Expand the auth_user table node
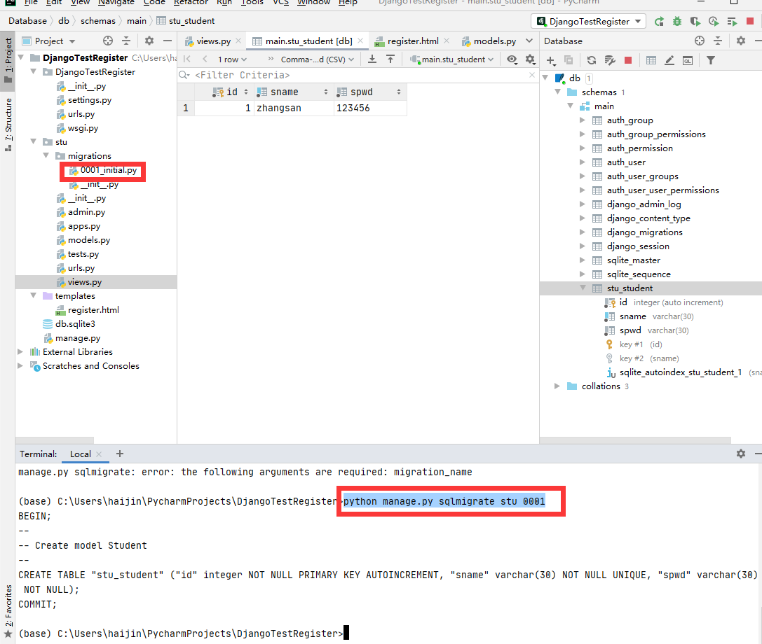The image size is (762, 644). 583,162
